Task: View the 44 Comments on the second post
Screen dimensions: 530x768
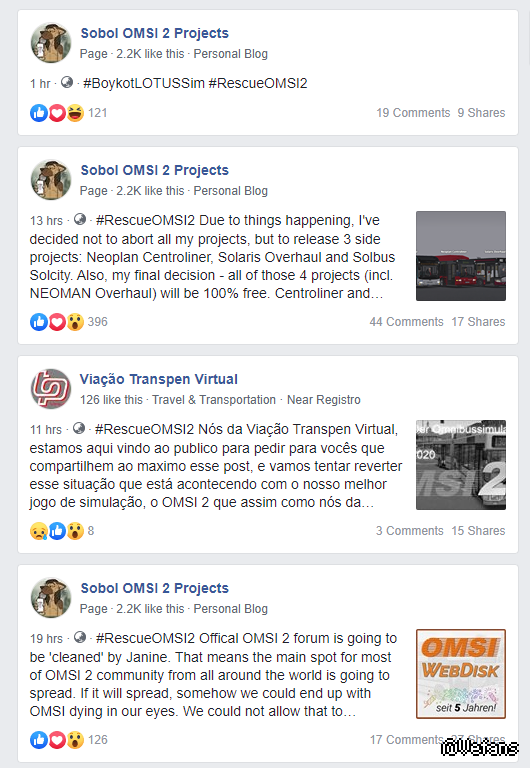Action: (406, 322)
